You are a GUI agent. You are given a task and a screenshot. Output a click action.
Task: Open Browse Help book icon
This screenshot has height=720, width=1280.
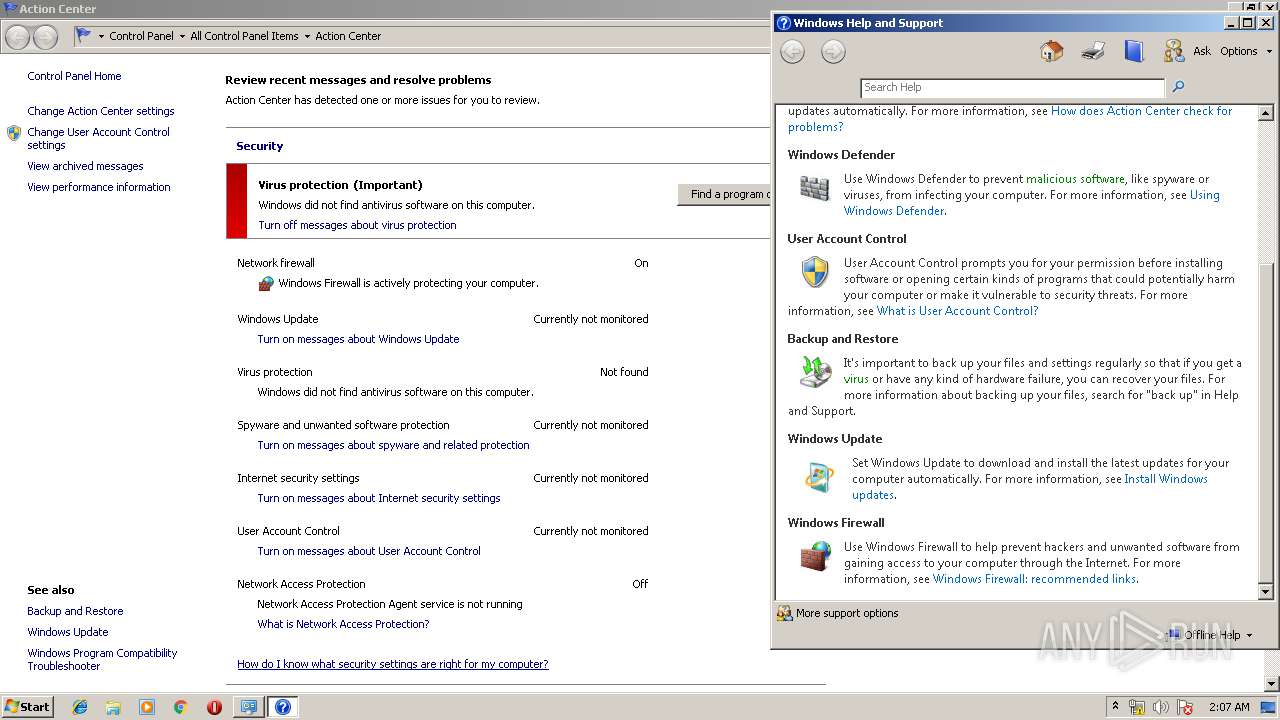pyautogui.click(x=1133, y=51)
